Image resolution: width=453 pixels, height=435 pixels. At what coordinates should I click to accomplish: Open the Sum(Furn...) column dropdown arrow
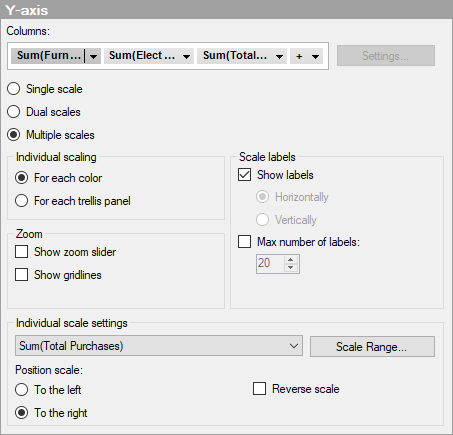pyautogui.click(x=93, y=56)
